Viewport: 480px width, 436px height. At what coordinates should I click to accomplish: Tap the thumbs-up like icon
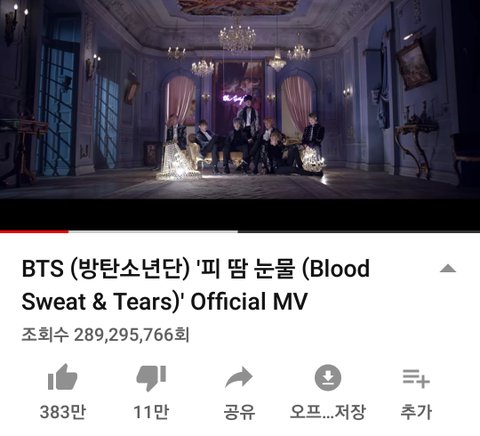[x=63, y=377]
